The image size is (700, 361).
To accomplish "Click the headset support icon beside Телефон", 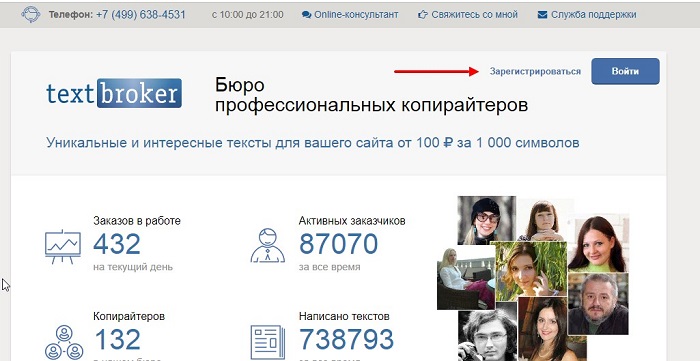I will pyautogui.click(x=31, y=15).
